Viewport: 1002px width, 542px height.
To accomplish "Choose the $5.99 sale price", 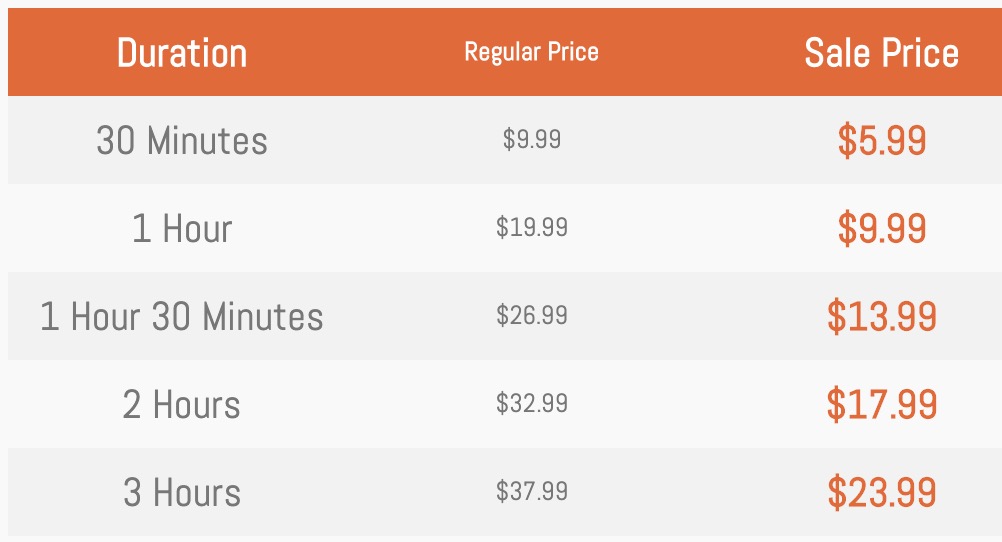I will pos(882,141).
